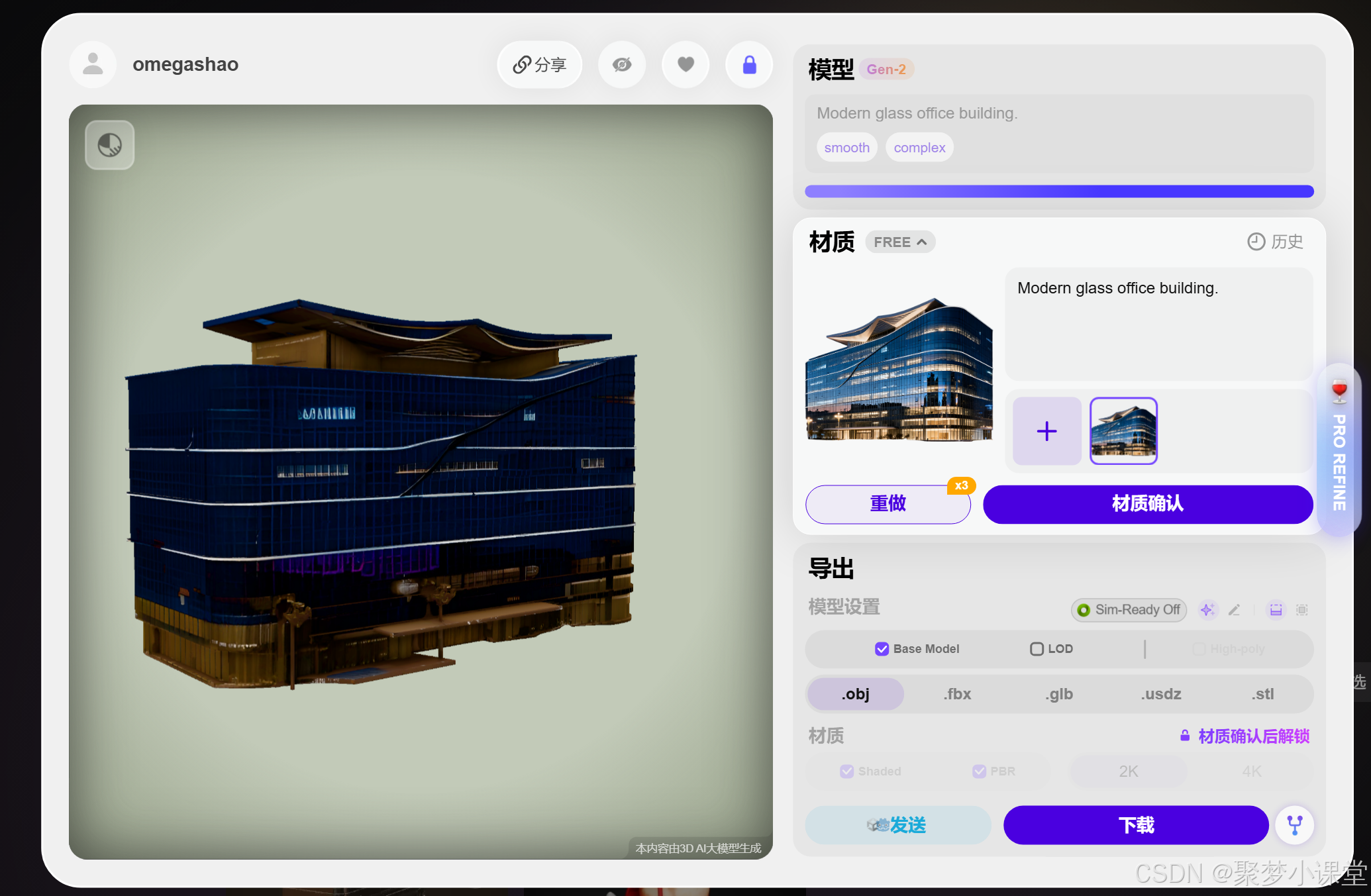Toggle the crossed-eye visibility button
This screenshot has width=1371, height=896.
[x=622, y=65]
